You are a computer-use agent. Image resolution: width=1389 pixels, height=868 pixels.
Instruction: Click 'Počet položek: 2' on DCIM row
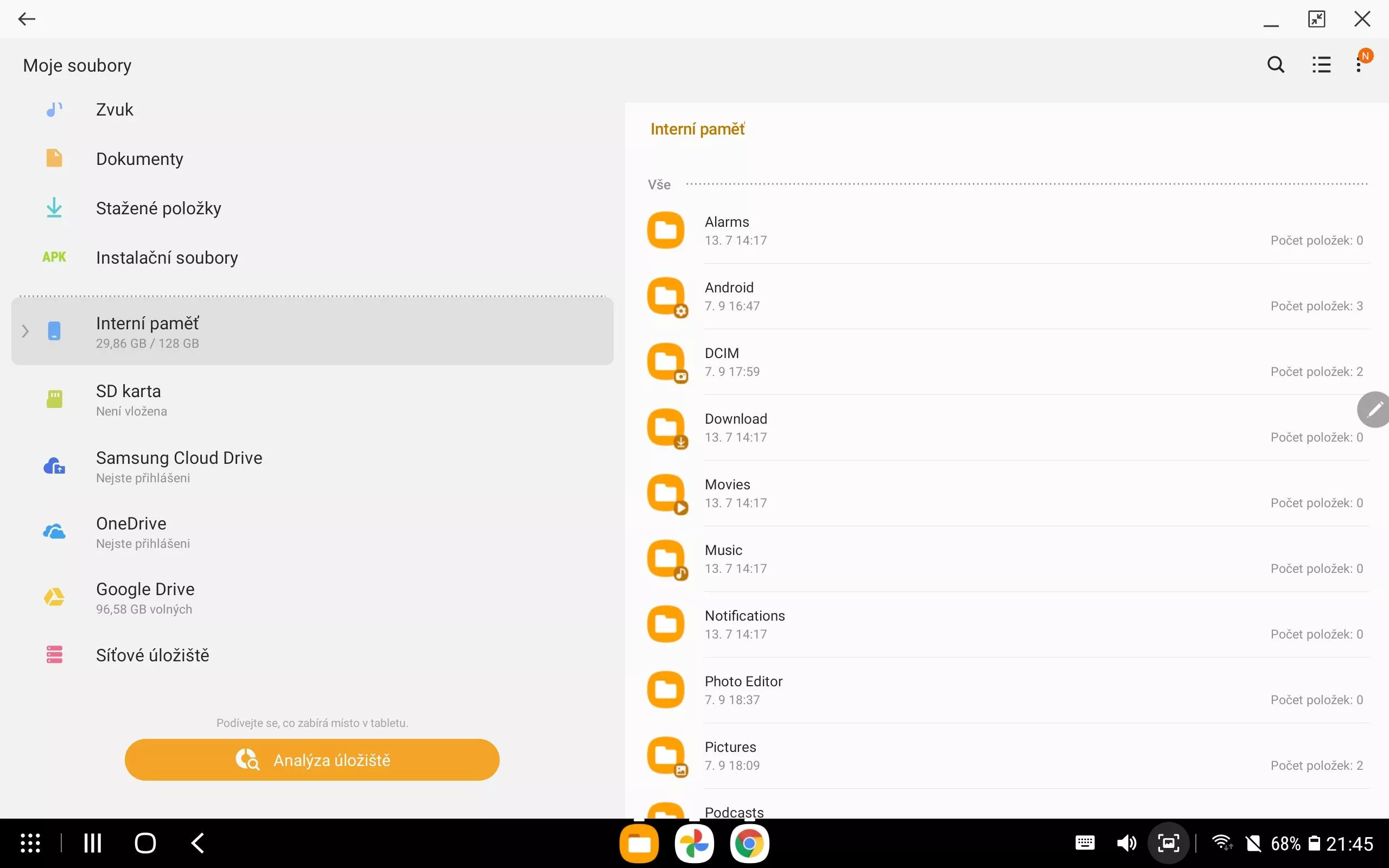pos(1316,372)
